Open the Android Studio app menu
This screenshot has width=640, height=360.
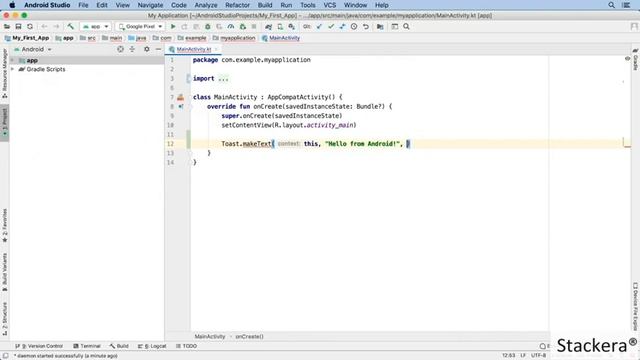(x=47, y=5)
